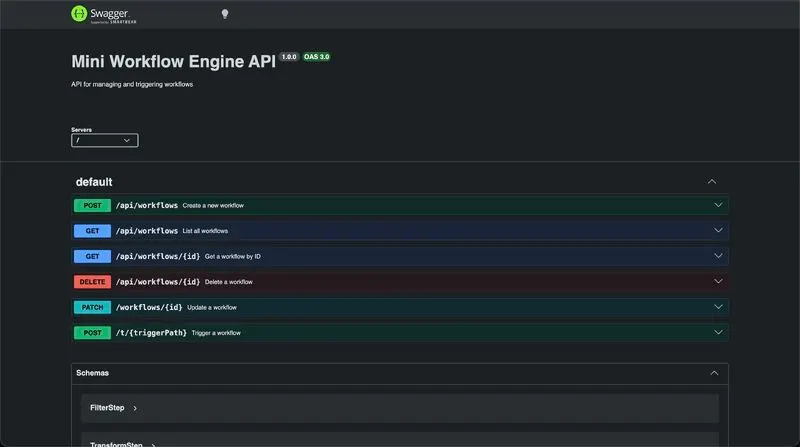Toggle dark mode with the lightbulb icon
Image resolution: width=800 pixels, height=447 pixels.
point(224,14)
